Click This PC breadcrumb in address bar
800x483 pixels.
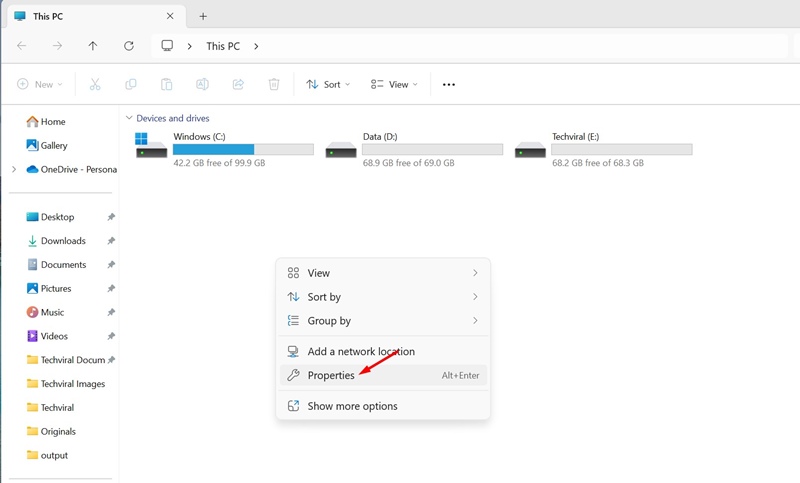223,46
